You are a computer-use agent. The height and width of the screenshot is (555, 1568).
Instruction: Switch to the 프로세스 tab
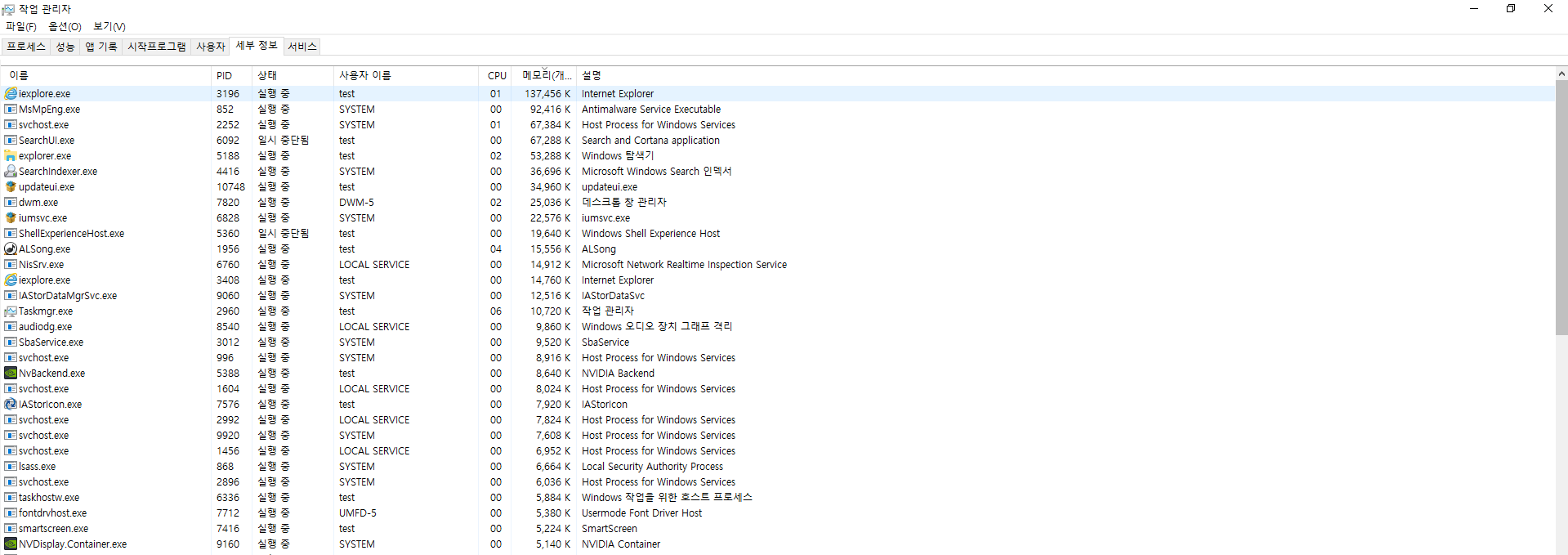tap(26, 47)
